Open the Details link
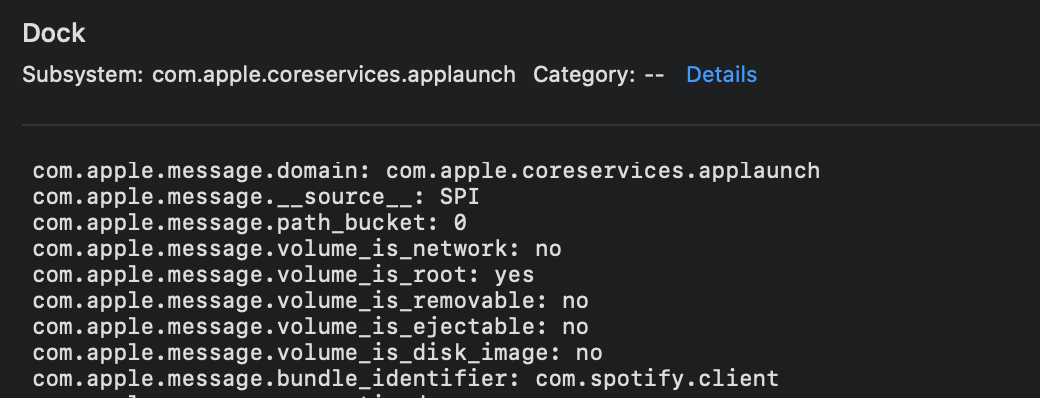 [721, 74]
